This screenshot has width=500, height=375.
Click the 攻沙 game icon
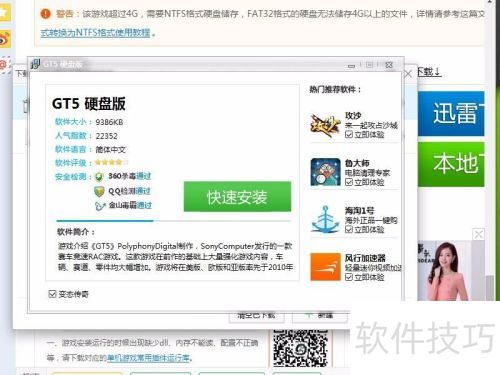click(x=325, y=125)
